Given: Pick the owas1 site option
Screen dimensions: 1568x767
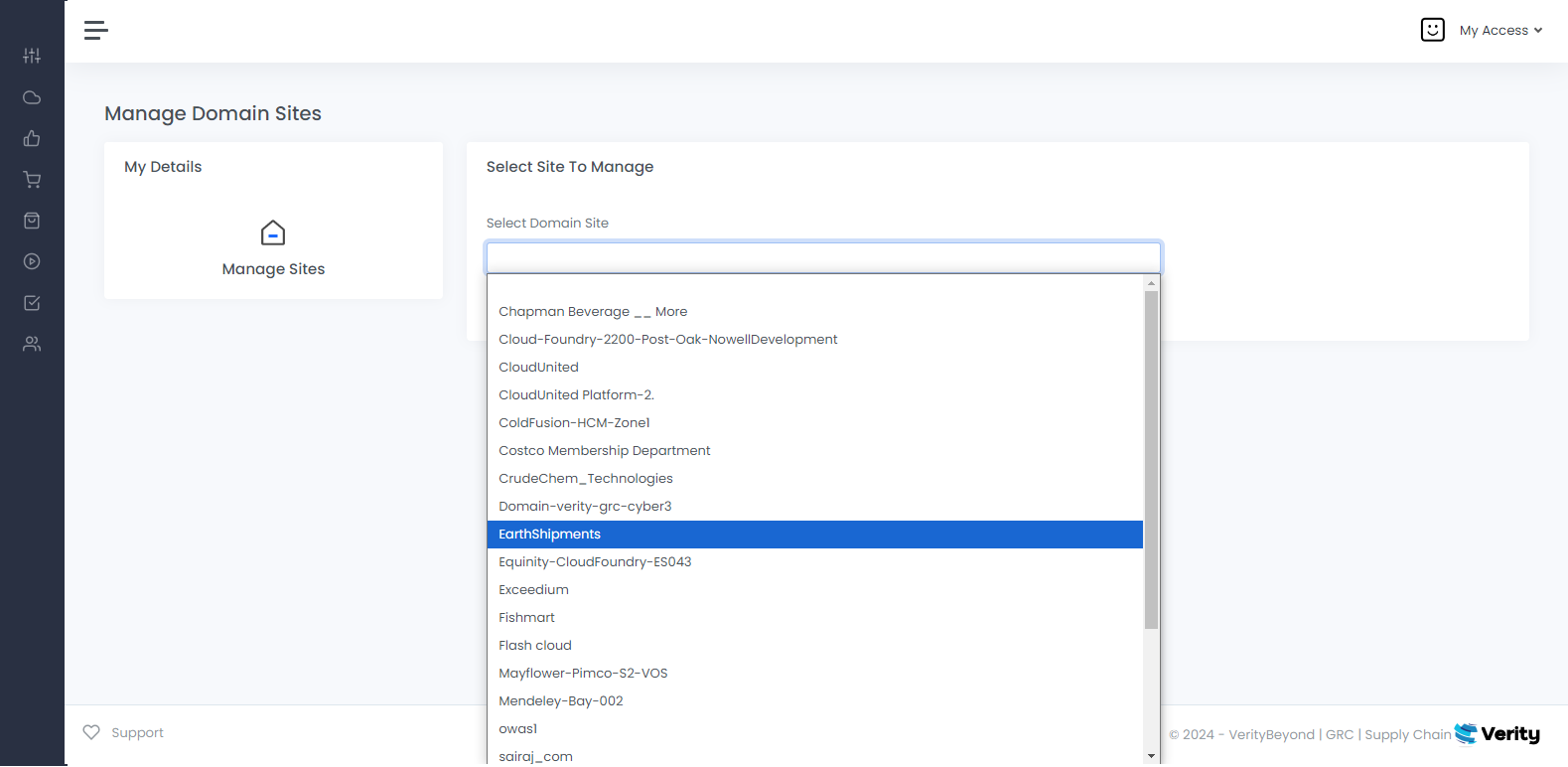Looking at the screenshot, I should [815, 729].
